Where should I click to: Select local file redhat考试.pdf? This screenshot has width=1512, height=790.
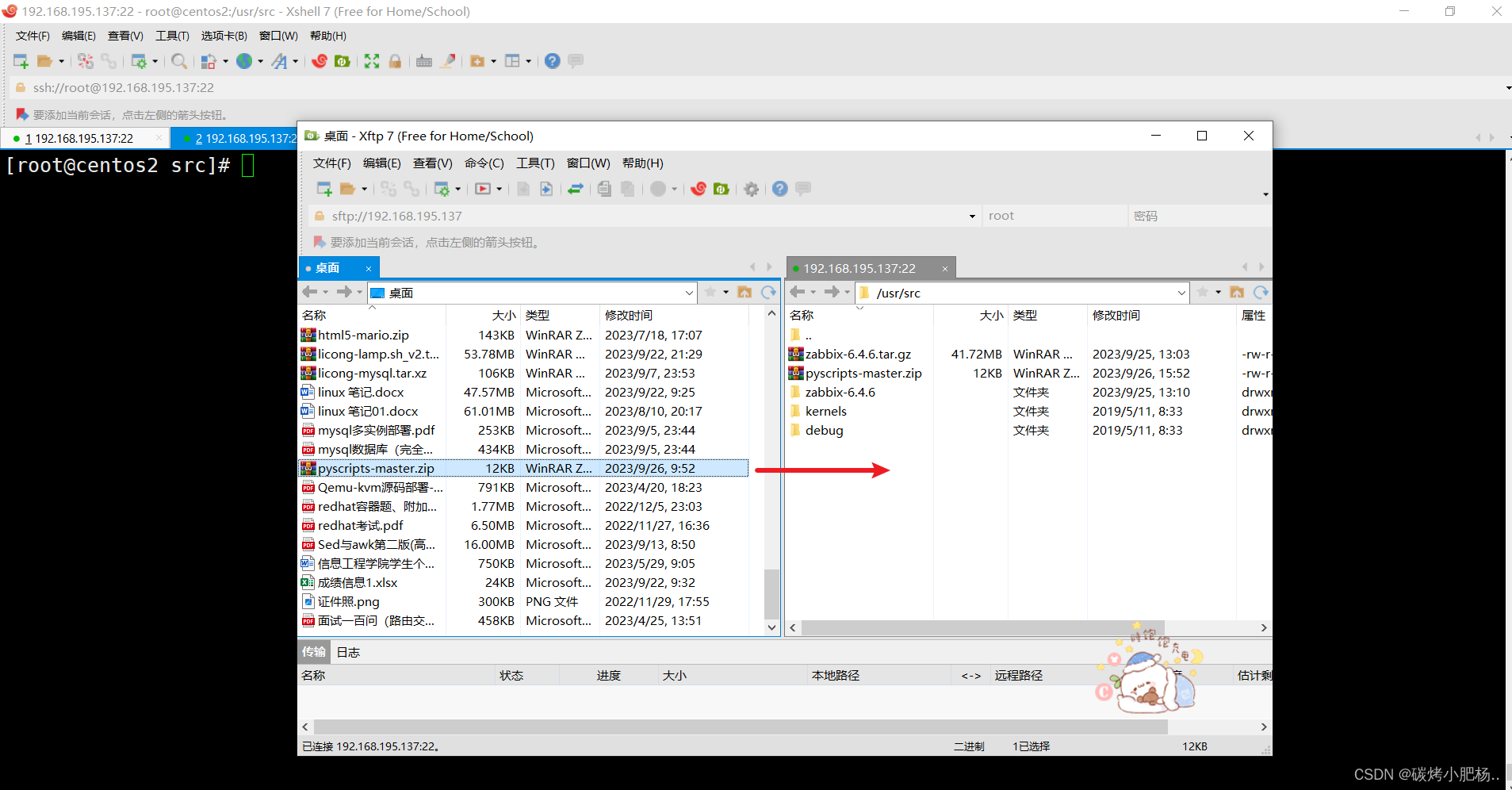click(x=360, y=526)
